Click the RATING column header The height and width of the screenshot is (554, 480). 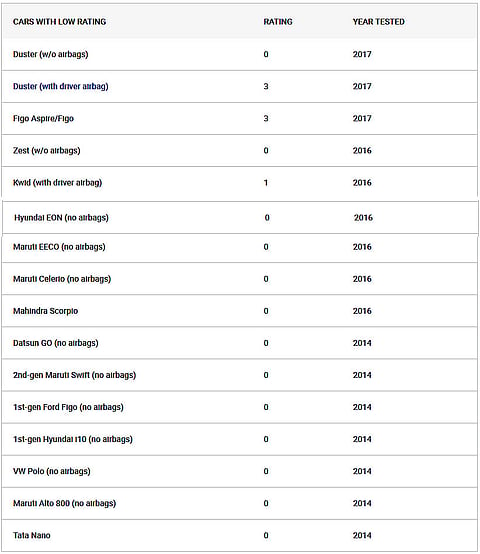click(278, 22)
